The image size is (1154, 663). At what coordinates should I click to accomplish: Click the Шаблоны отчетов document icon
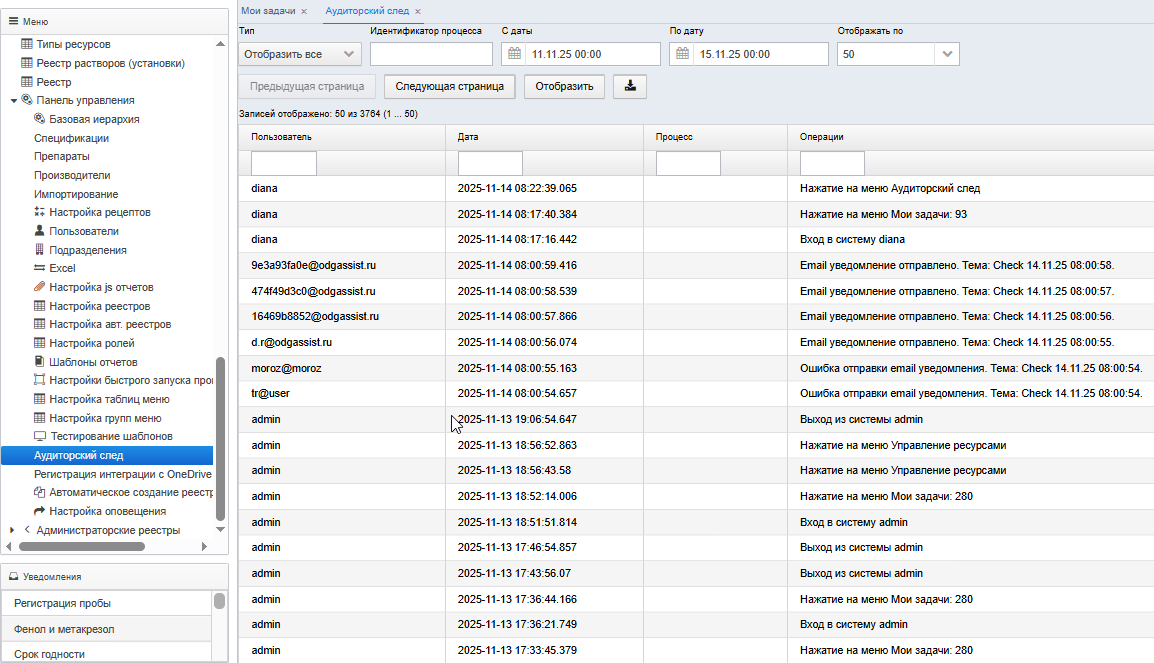point(40,361)
